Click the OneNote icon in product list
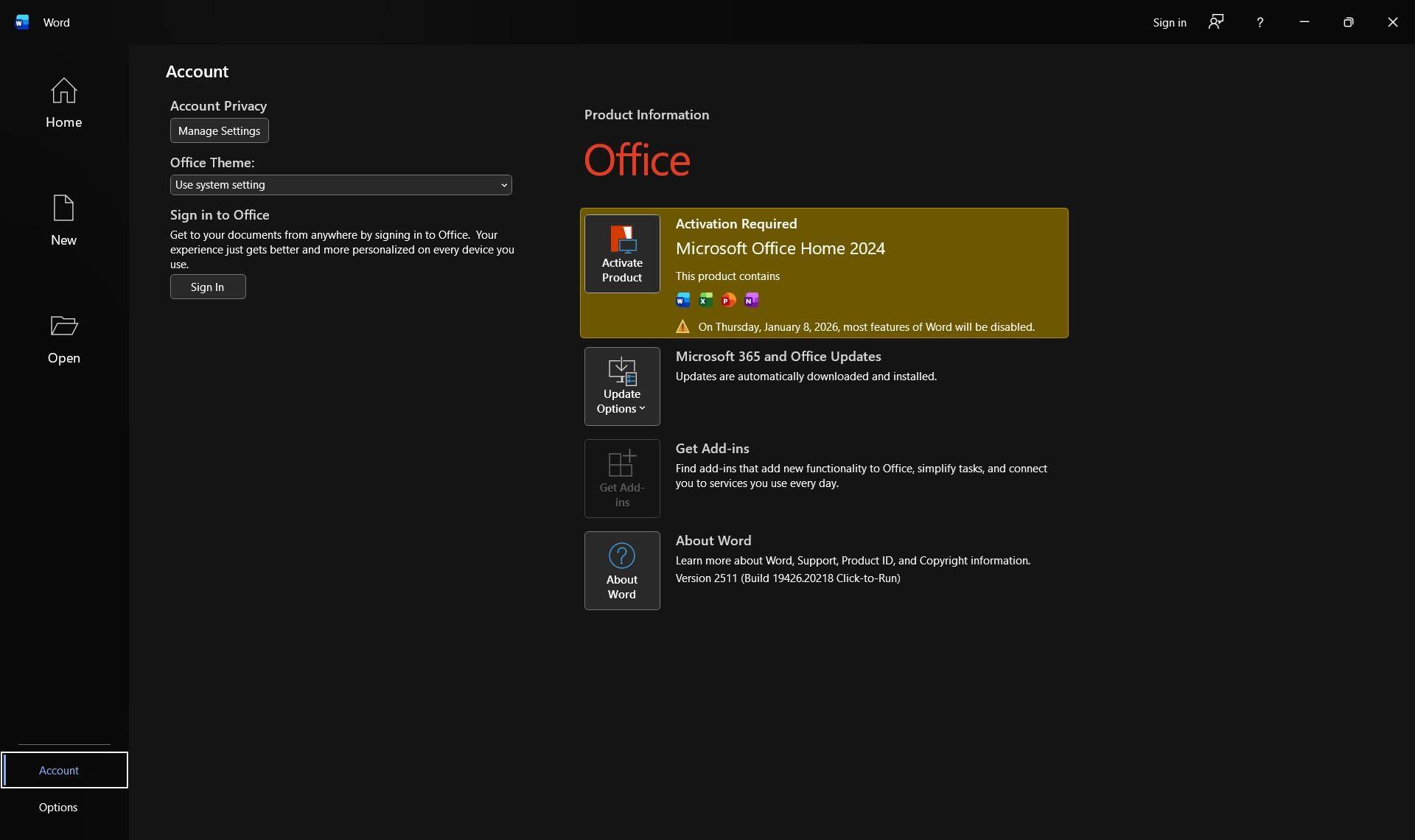 coord(751,300)
